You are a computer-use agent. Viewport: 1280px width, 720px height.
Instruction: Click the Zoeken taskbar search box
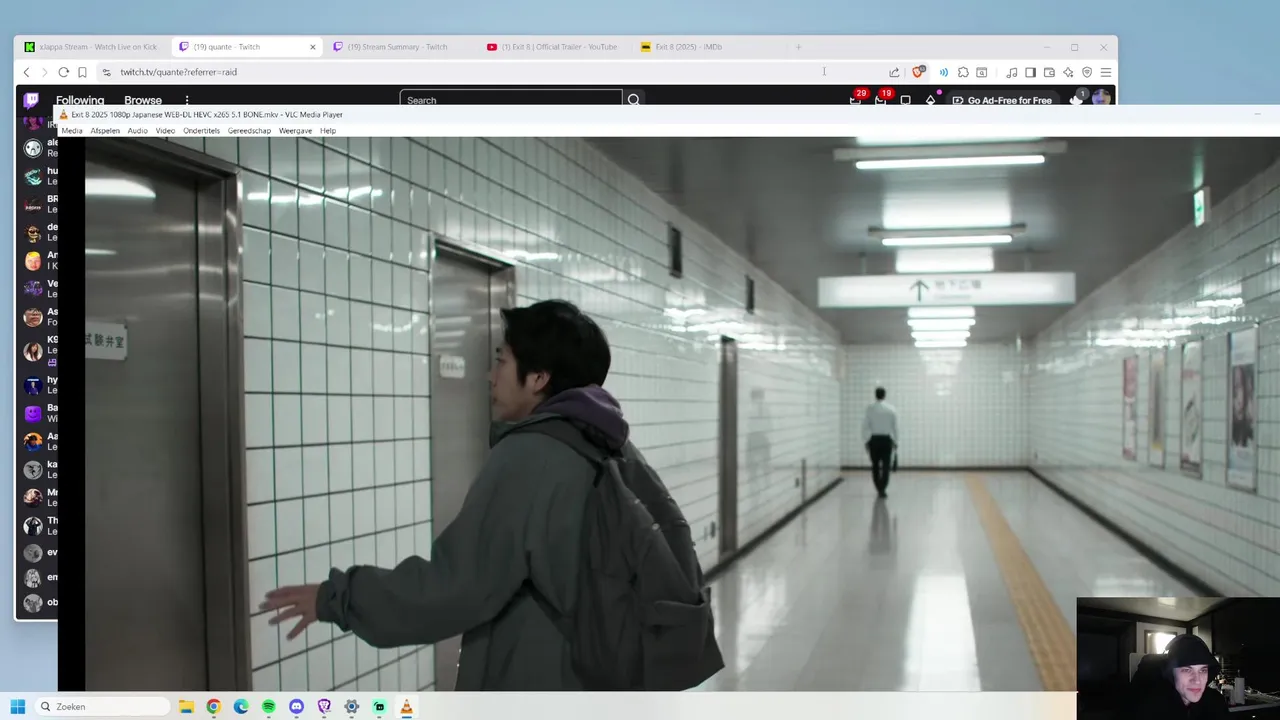(104, 707)
